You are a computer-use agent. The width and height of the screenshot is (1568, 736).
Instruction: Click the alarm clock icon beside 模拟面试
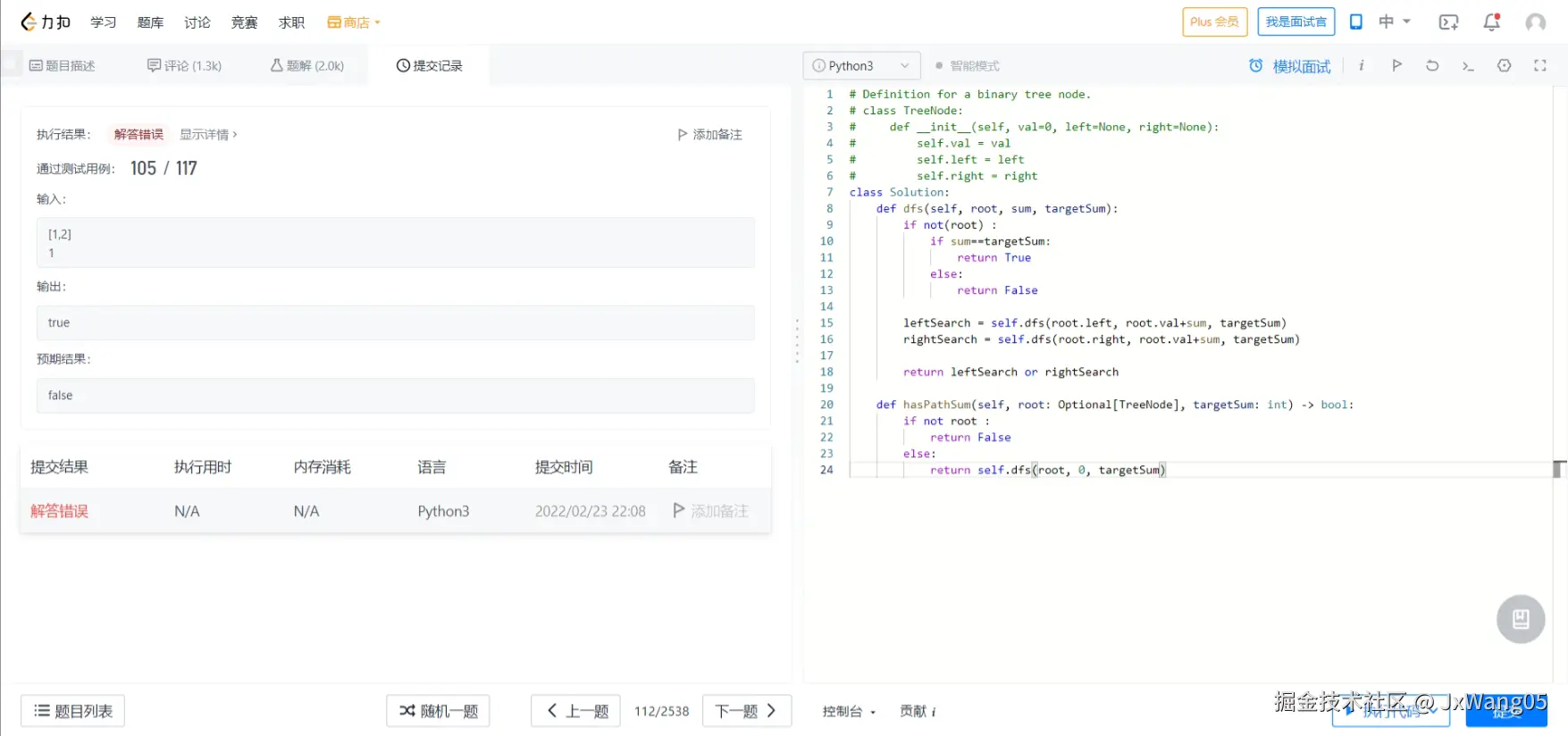coord(1255,66)
